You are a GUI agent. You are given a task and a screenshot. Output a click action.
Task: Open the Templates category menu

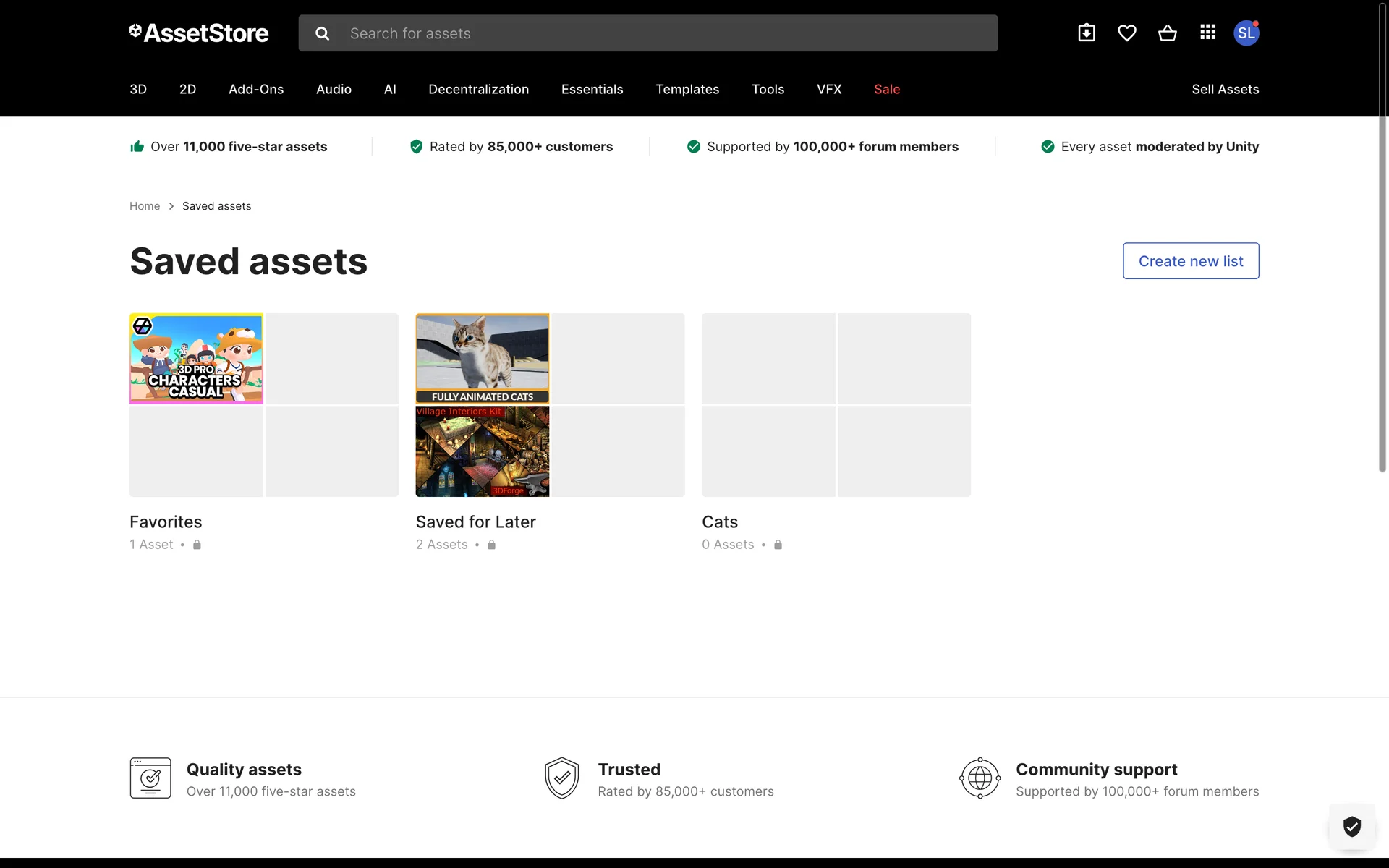pyautogui.click(x=687, y=89)
